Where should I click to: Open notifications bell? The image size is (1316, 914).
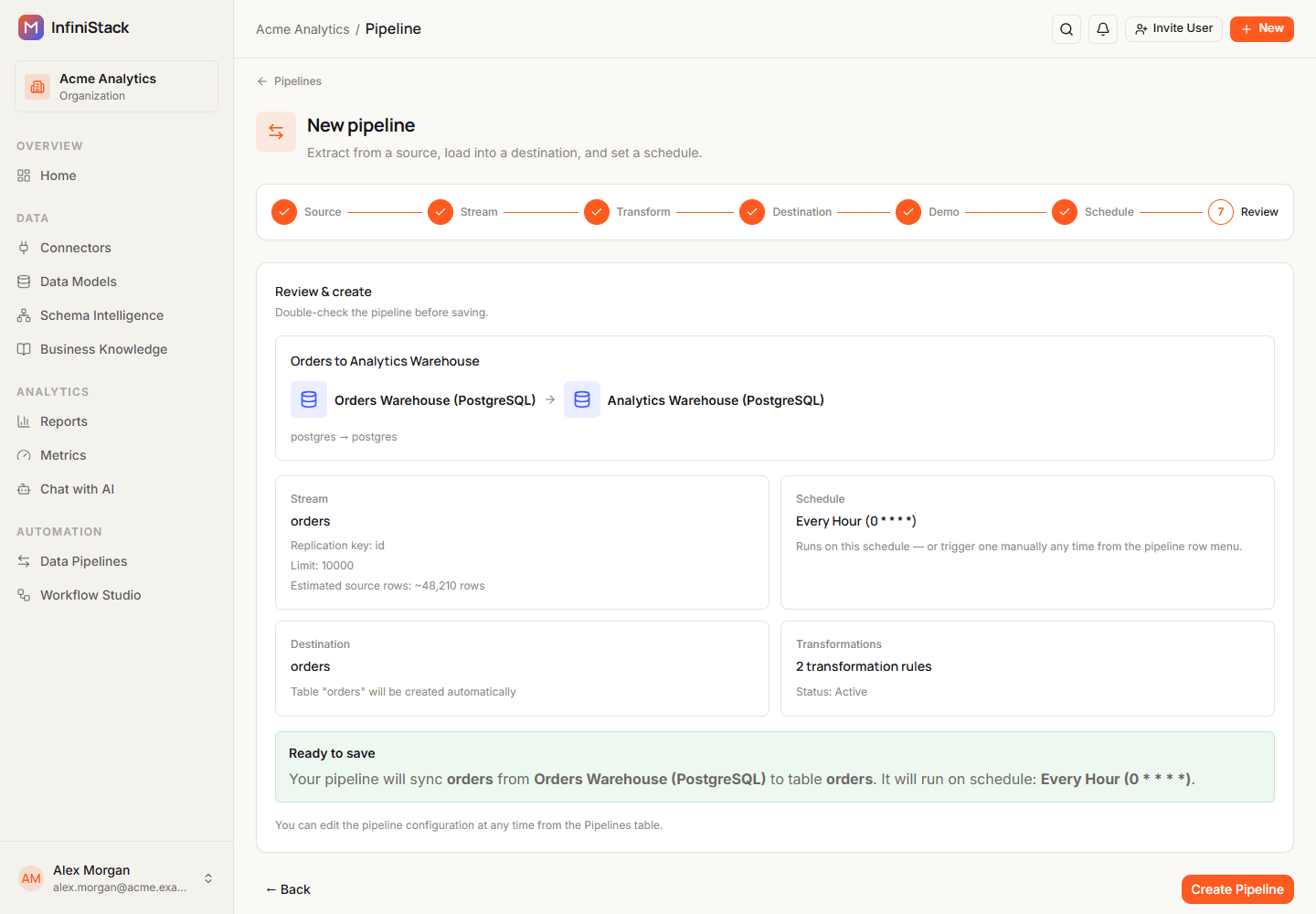[1103, 29]
